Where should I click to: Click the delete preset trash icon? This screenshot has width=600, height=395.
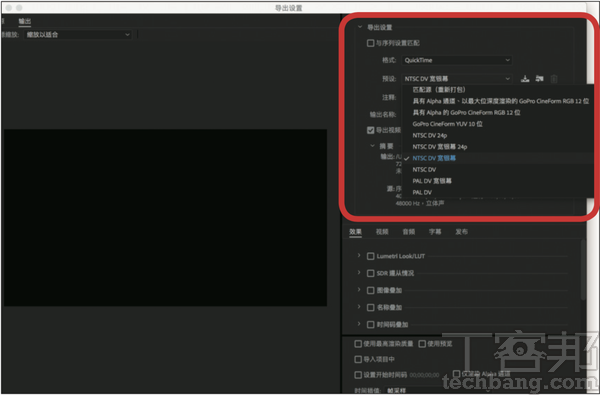point(554,79)
